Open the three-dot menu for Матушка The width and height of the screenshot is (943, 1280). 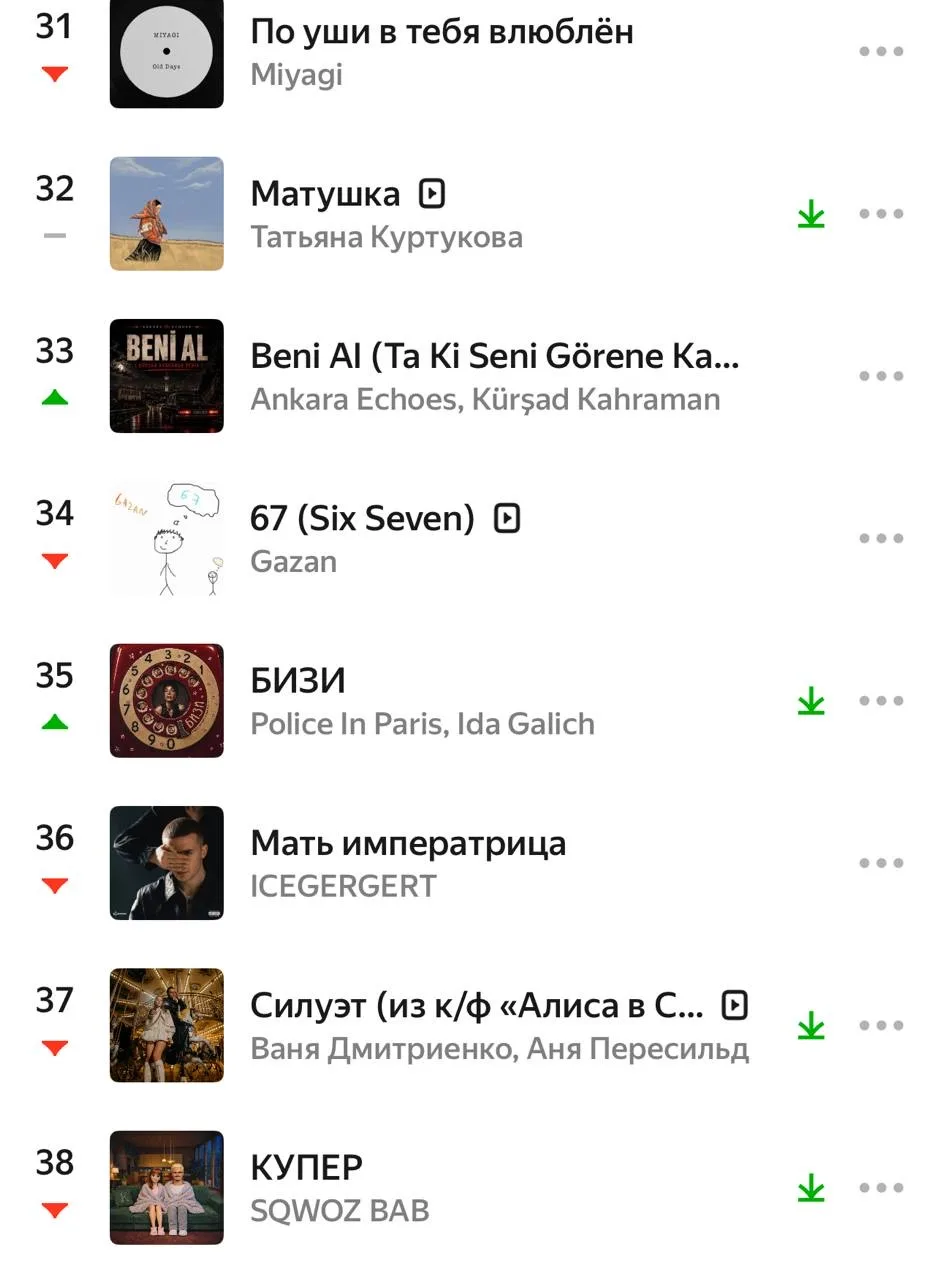[x=881, y=214]
